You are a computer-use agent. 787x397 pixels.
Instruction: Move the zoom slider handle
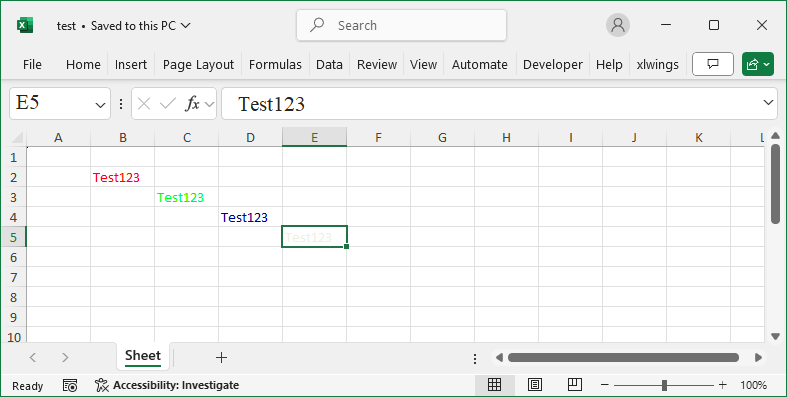[x=664, y=385]
